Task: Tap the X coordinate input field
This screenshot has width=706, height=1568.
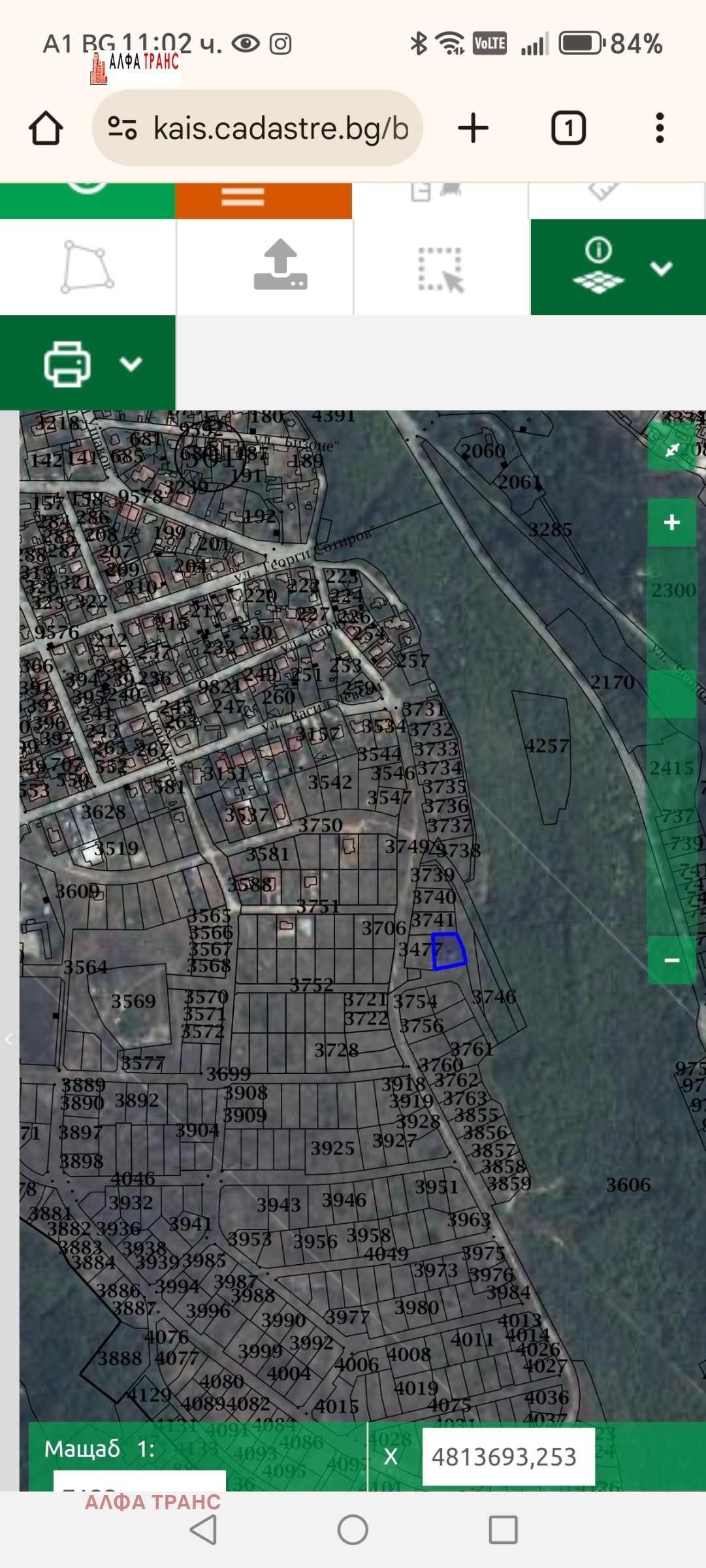Action: coord(508,1456)
